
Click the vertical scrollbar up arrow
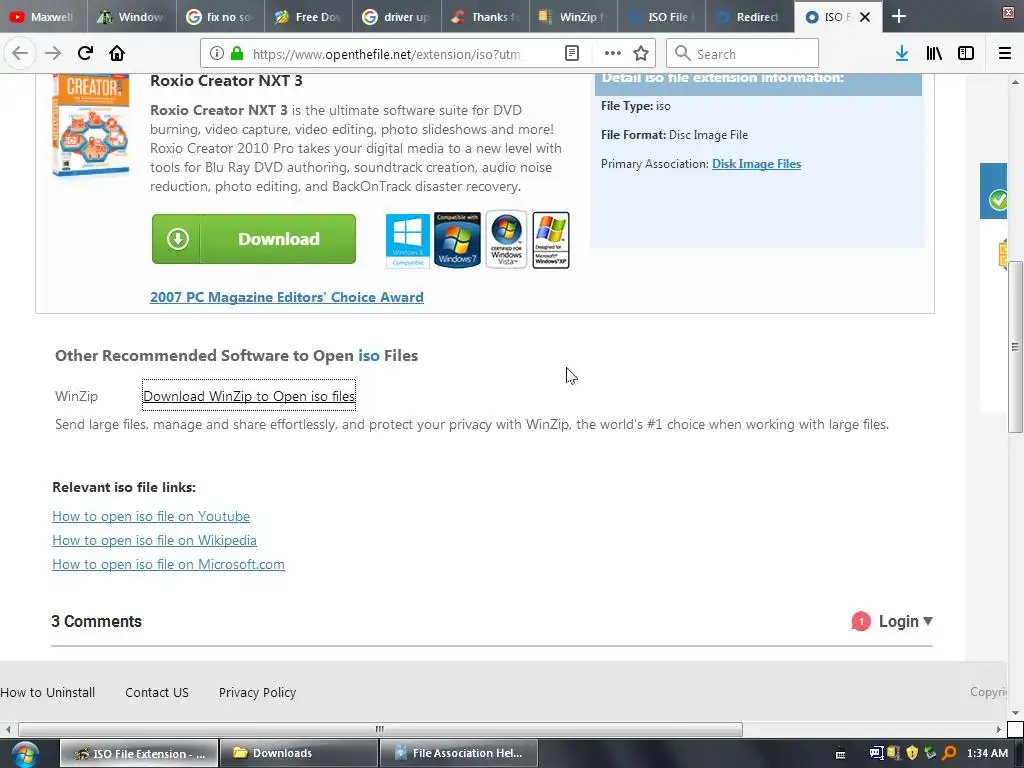[1015, 82]
